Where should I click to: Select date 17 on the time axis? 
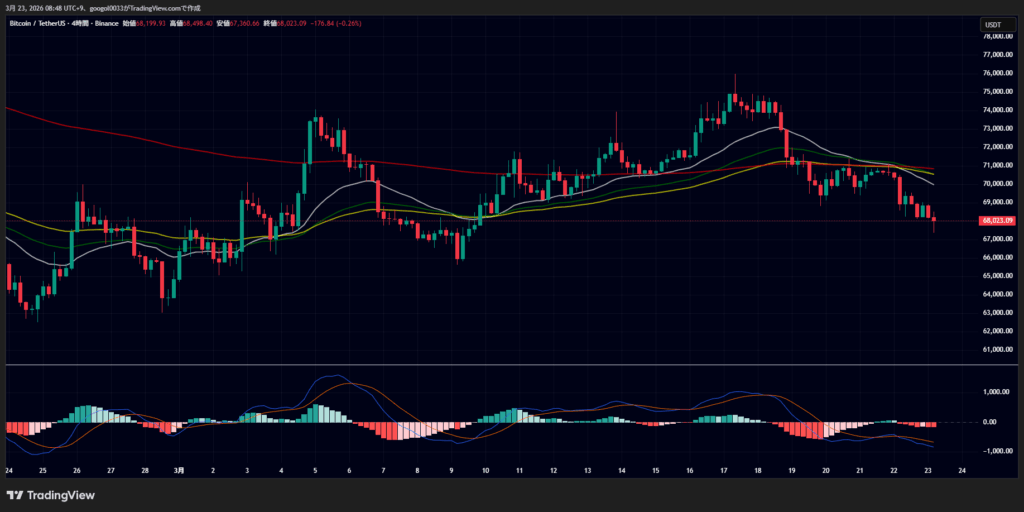tap(724, 470)
